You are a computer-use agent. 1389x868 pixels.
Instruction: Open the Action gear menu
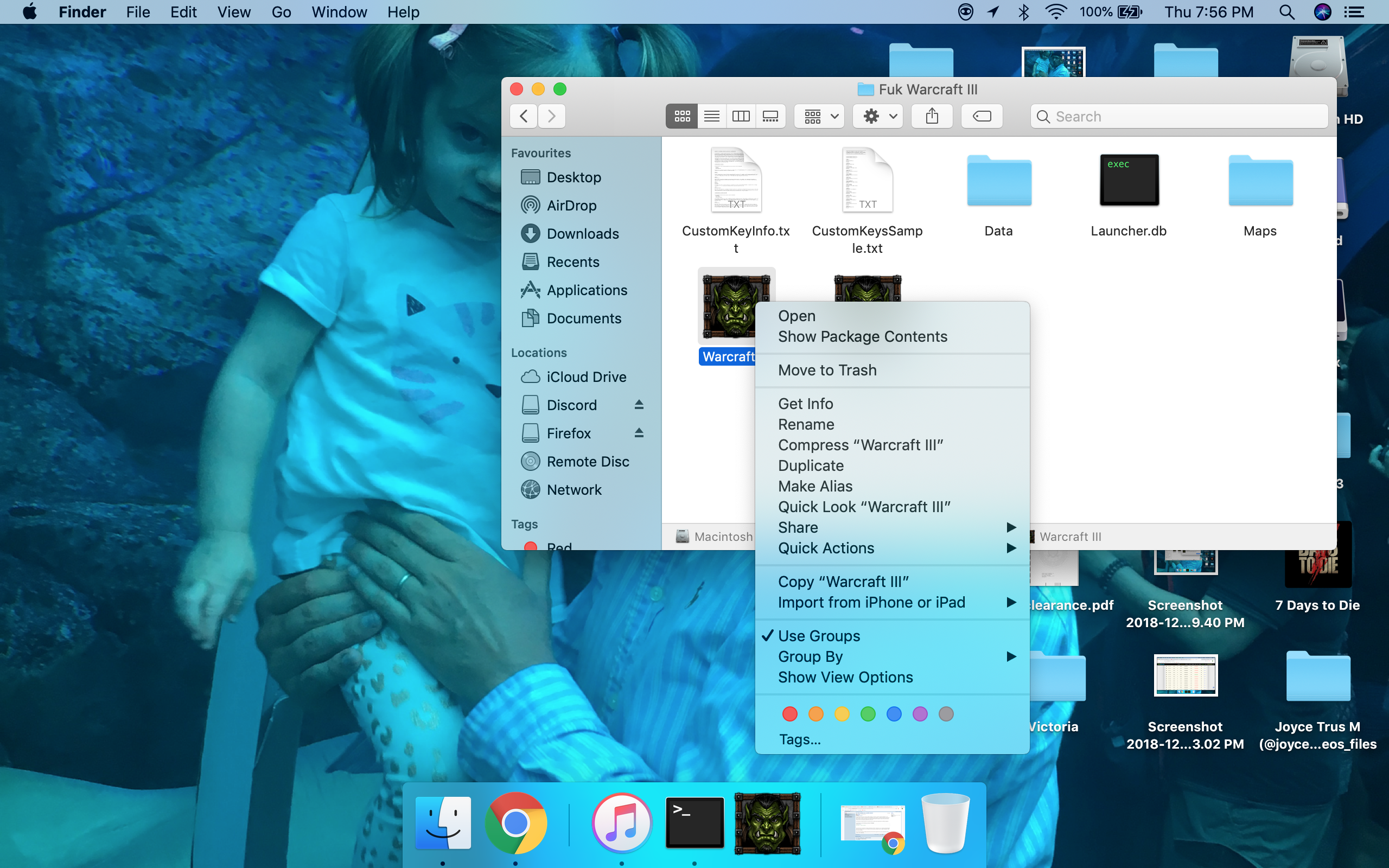point(878,117)
